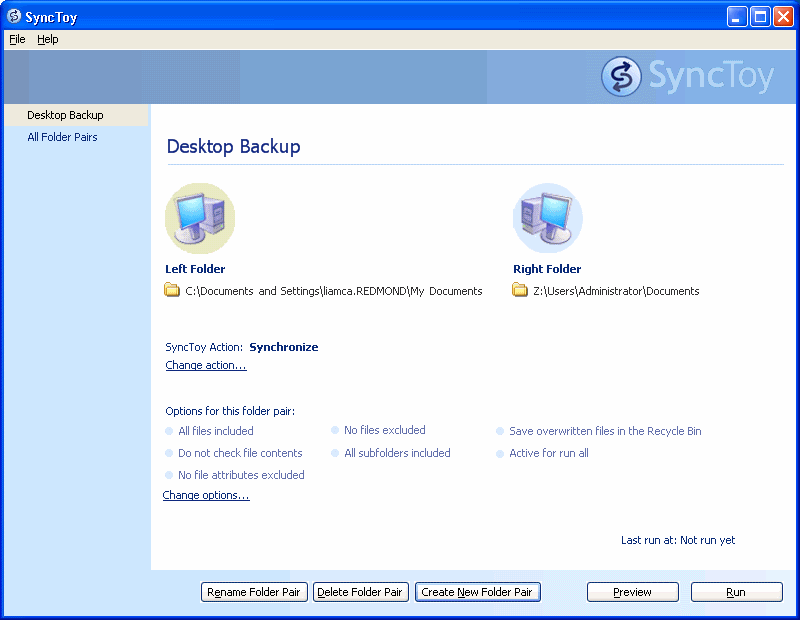Select All Folder Pairs in the sidebar
Image resolution: width=800 pixels, height=620 pixels.
[x=62, y=137]
